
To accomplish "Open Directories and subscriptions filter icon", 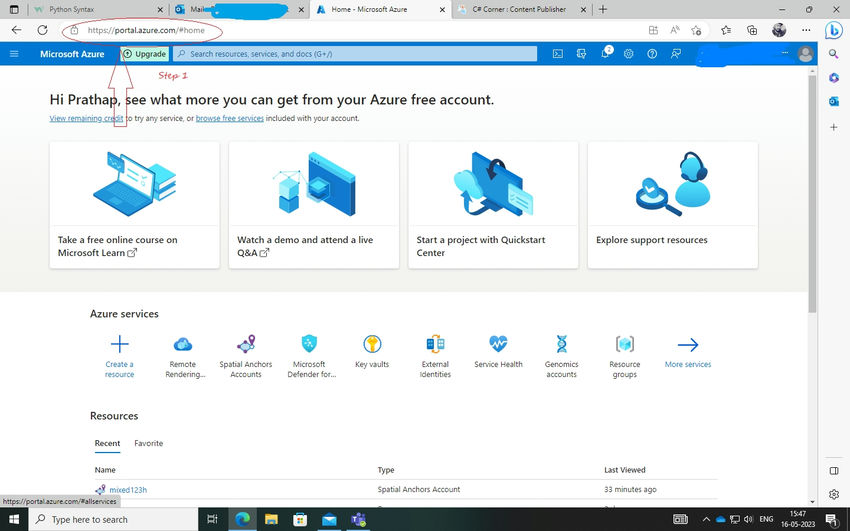I will (581, 54).
